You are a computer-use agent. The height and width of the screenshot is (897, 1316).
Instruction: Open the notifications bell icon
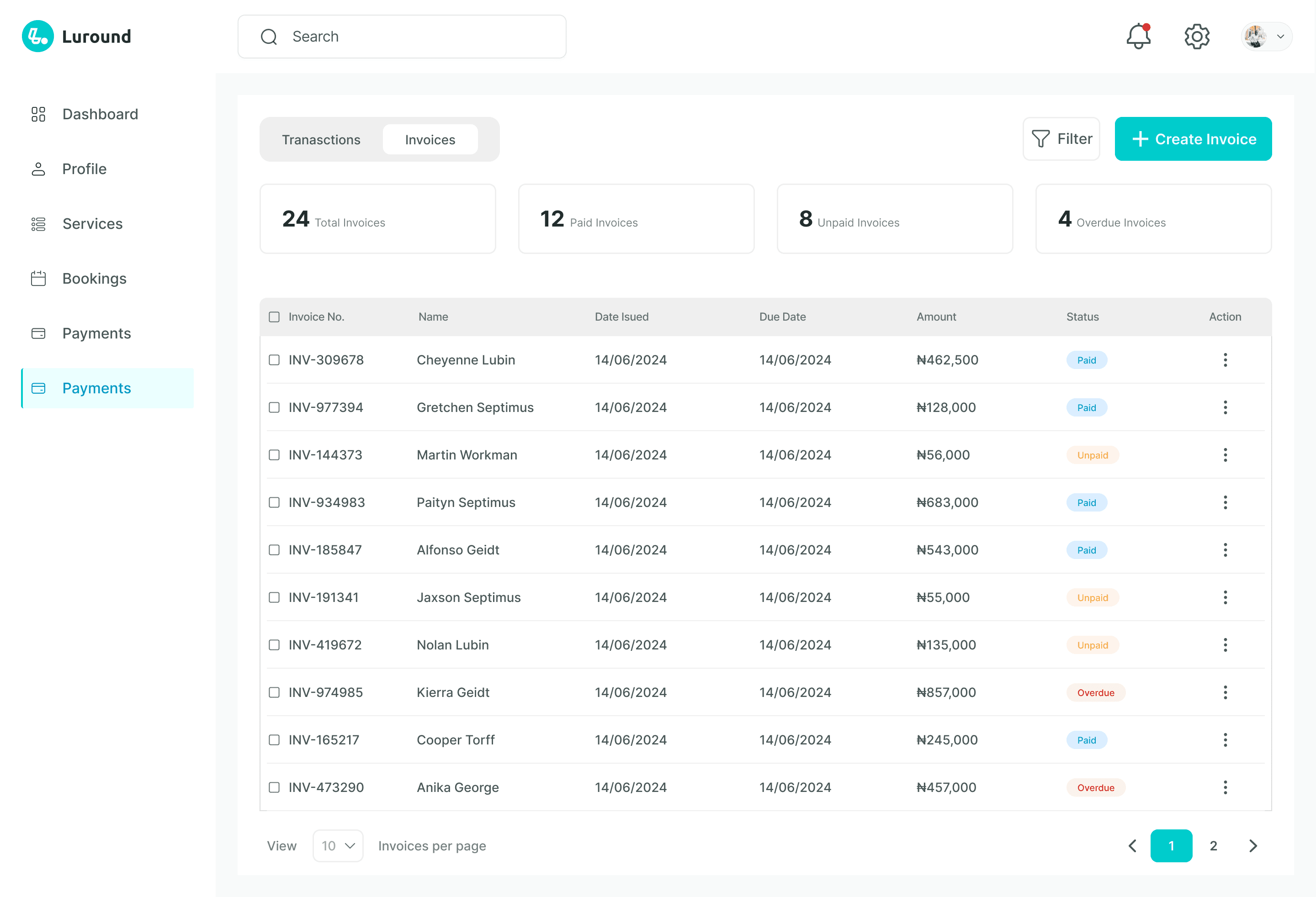[x=1138, y=37]
